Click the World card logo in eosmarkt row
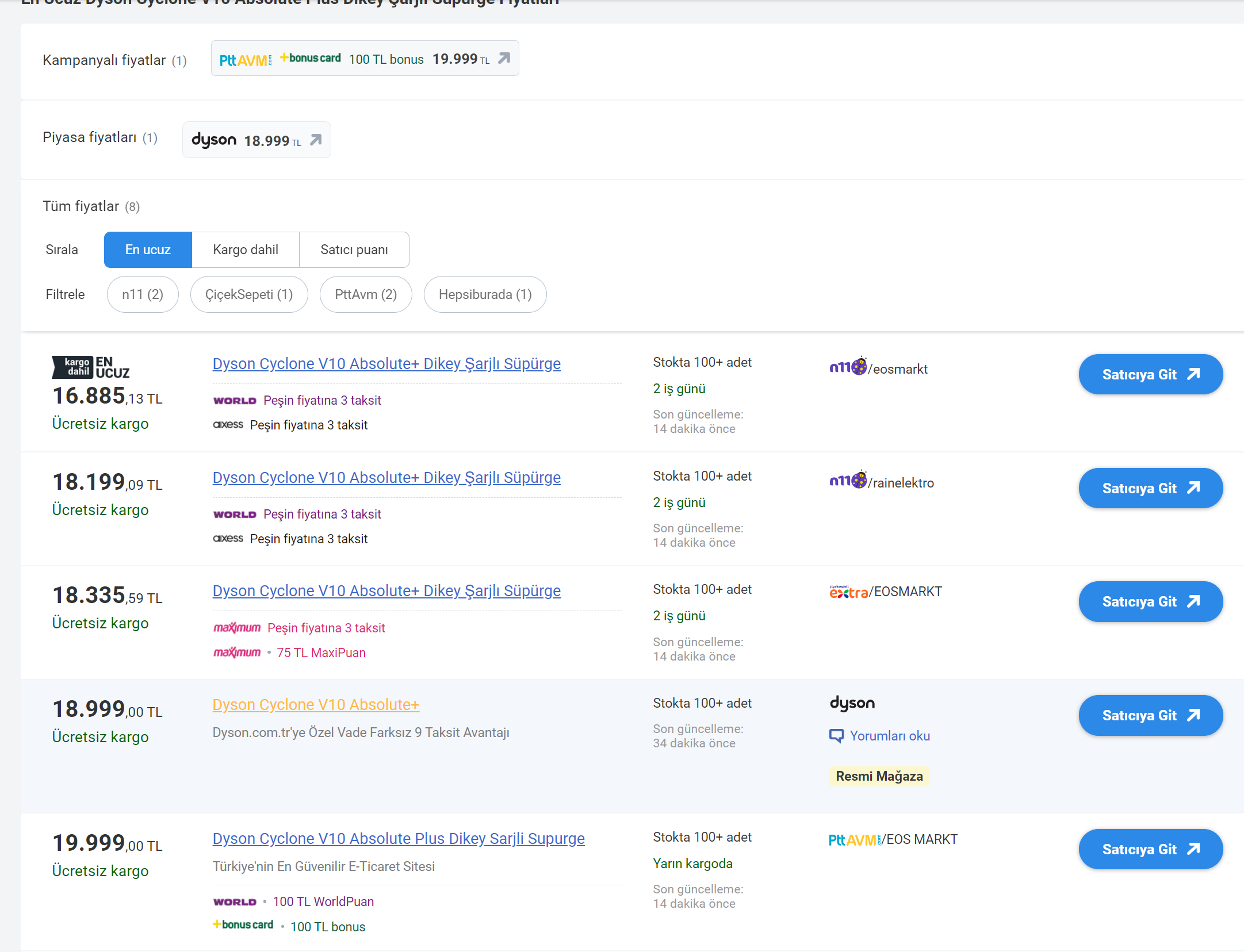 [x=235, y=401]
